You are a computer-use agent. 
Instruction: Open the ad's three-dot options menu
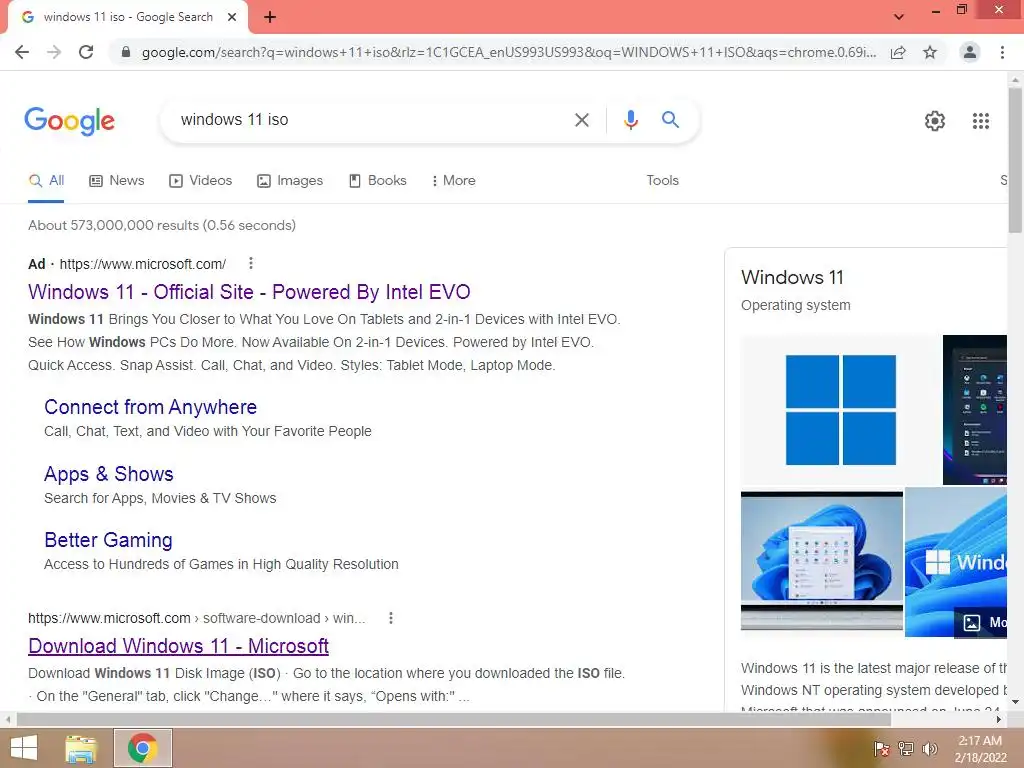pyautogui.click(x=251, y=263)
